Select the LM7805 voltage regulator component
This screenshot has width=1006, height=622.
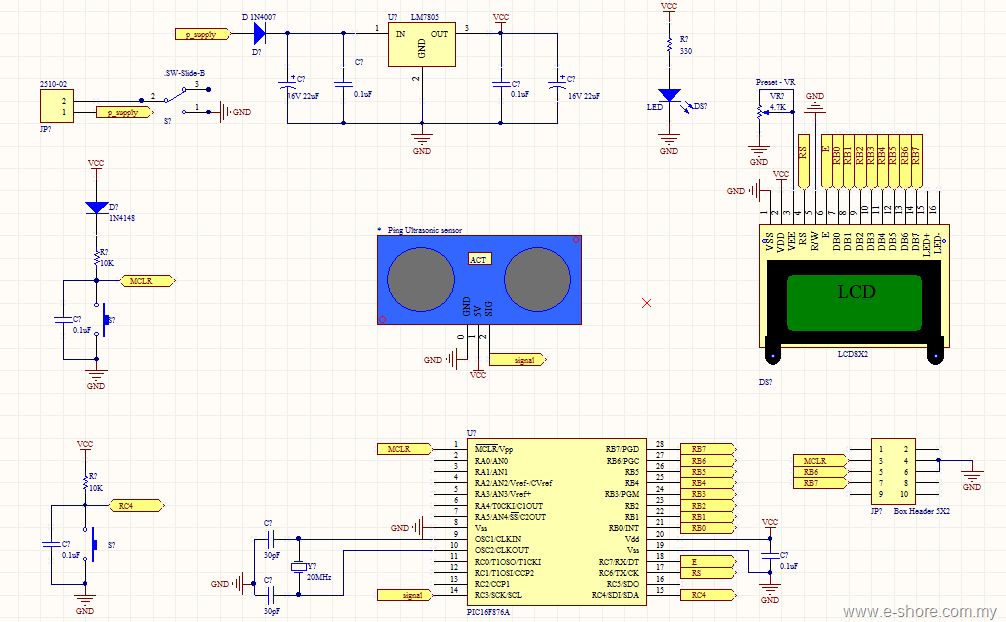point(422,44)
